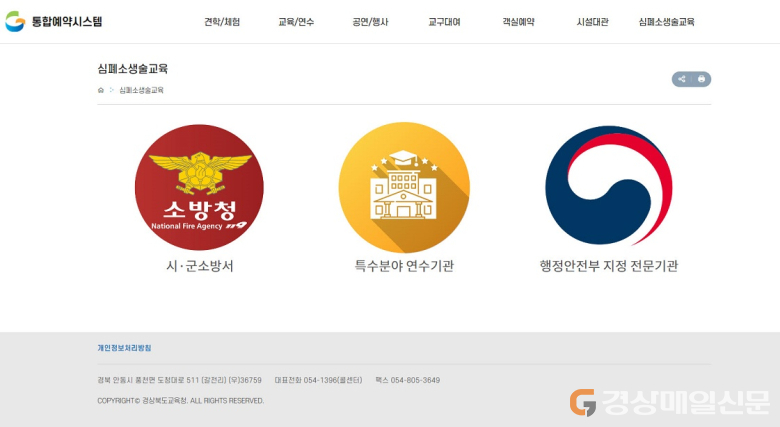Click the 행정안전부 지정 전문기관 label
This screenshot has height=427, width=780.
click(x=609, y=266)
